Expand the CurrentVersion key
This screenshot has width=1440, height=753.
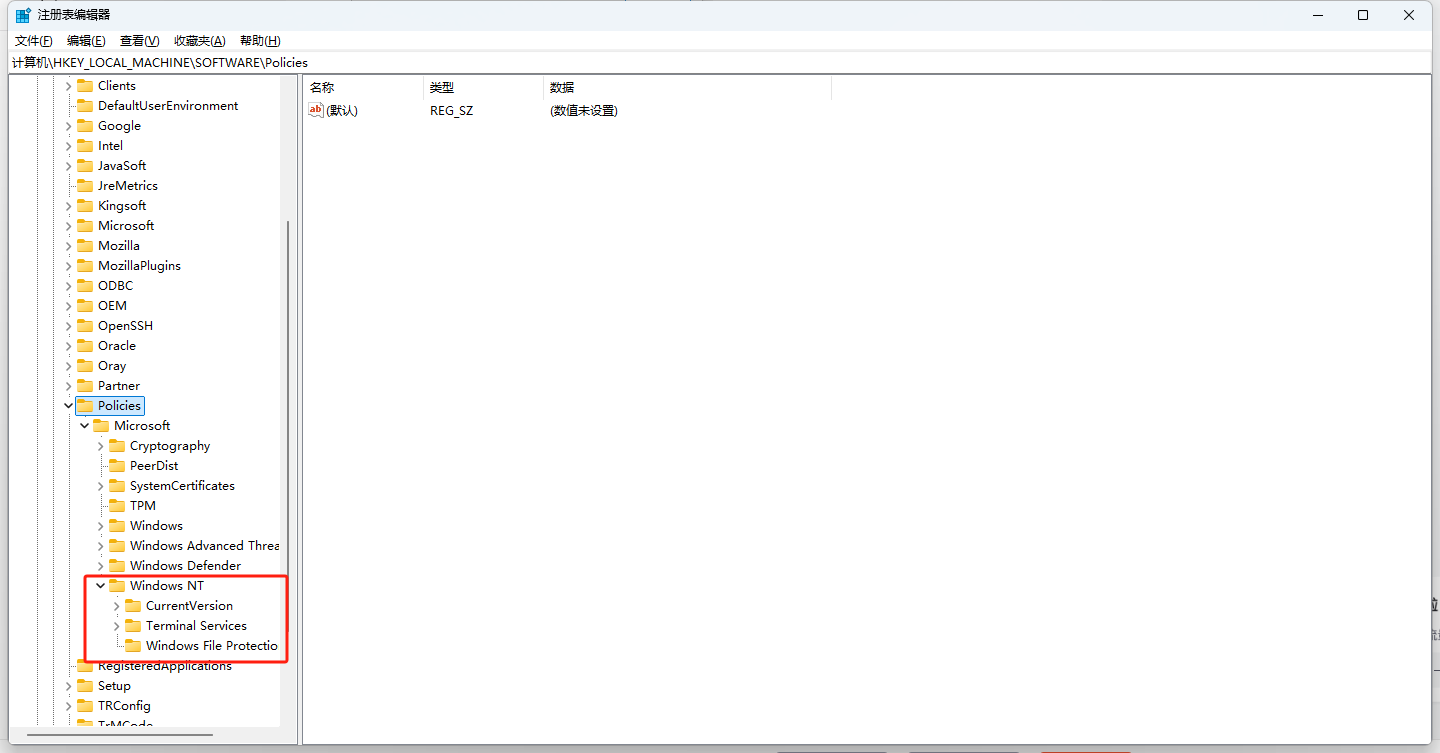click(x=116, y=606)
